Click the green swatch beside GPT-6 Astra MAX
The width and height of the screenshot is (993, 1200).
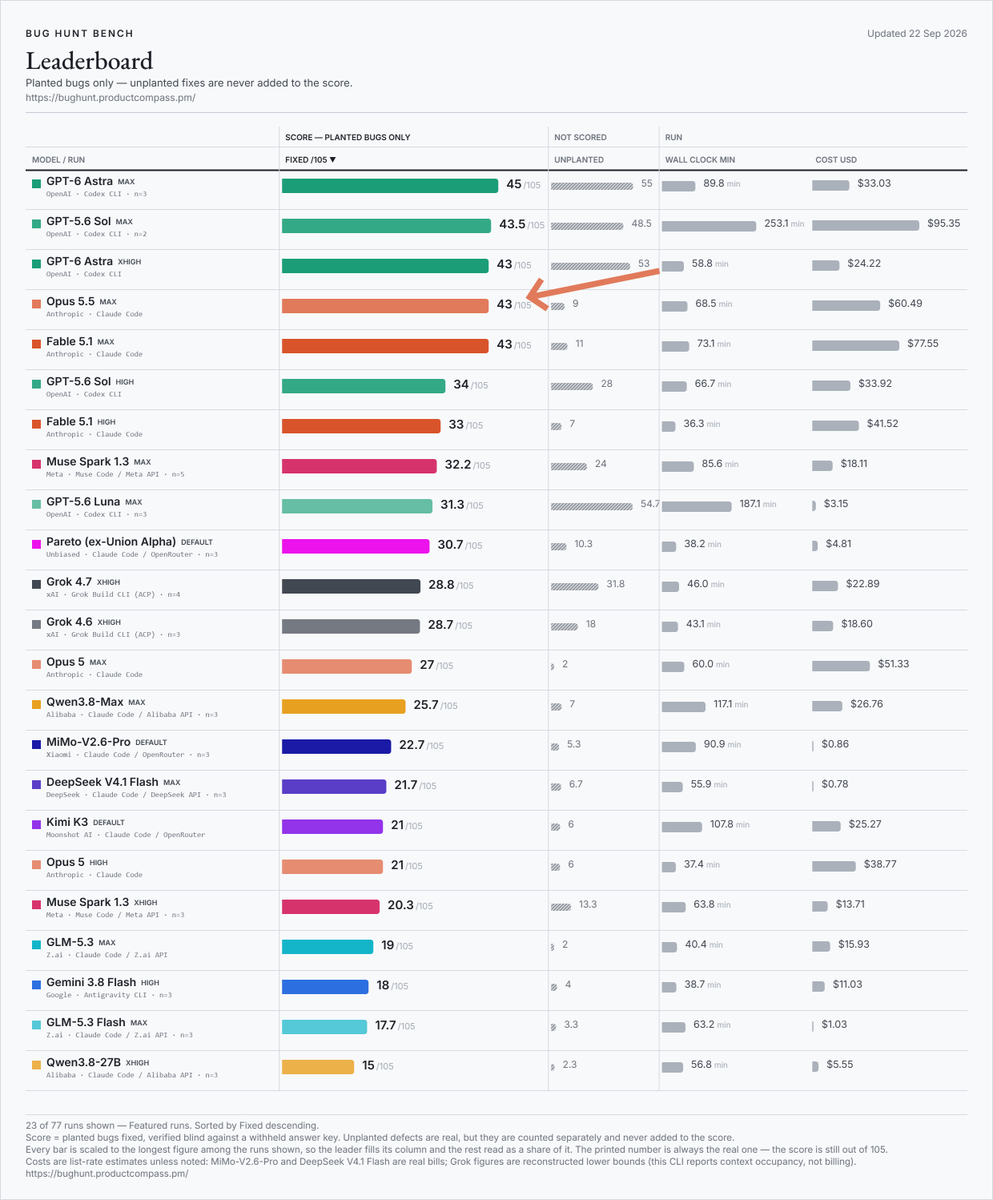click(x=37, y=182)
